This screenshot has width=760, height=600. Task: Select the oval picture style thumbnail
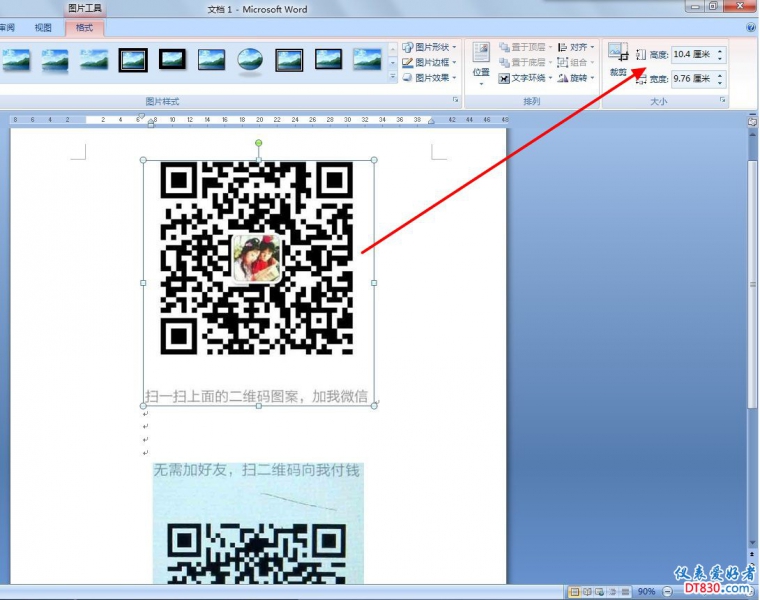(x=250, y=60)
